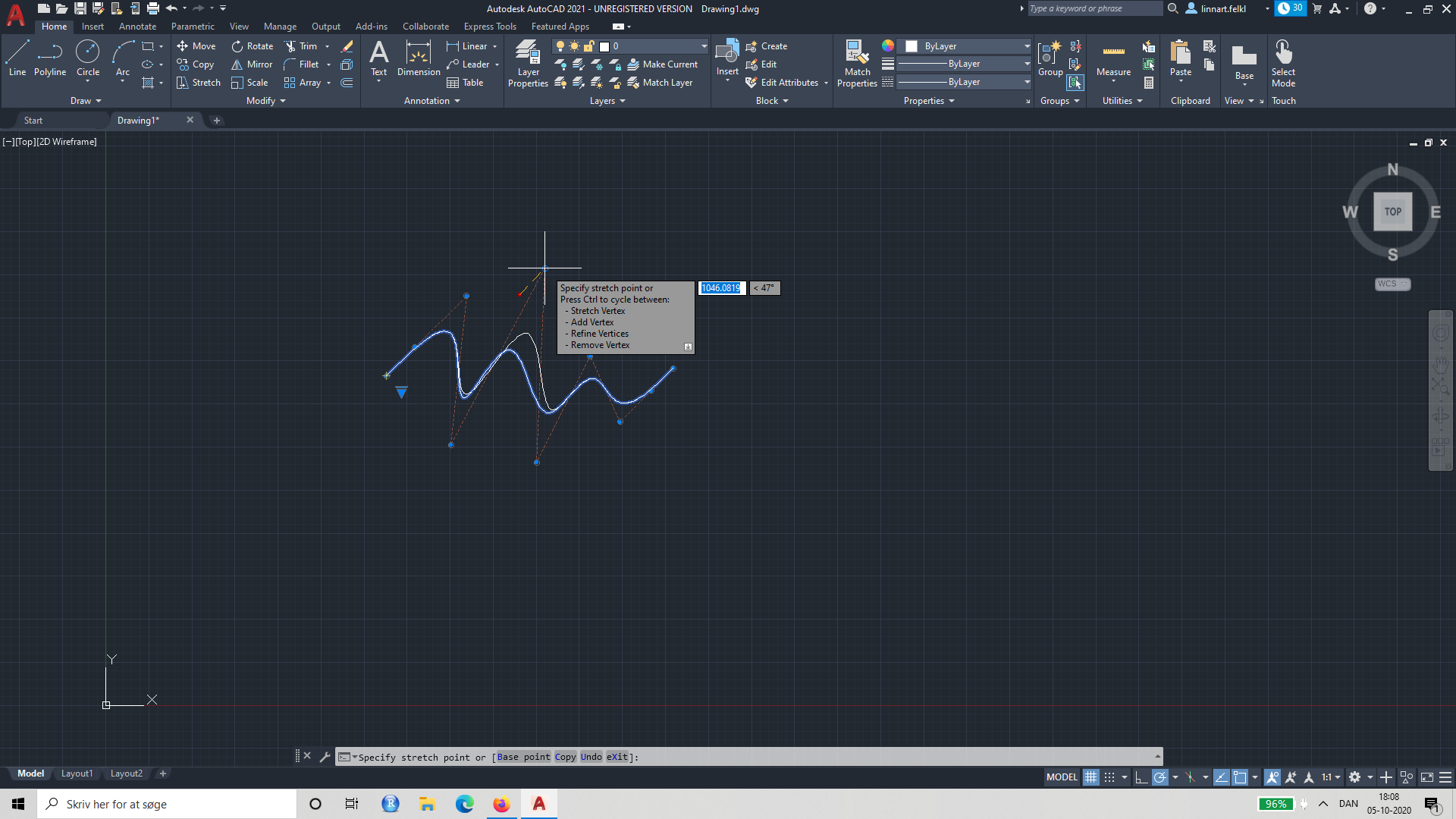Open the Measure utility
The width and height of the screenshot is (1456, 819).
pyautogui.click(x=1113, y=59)
